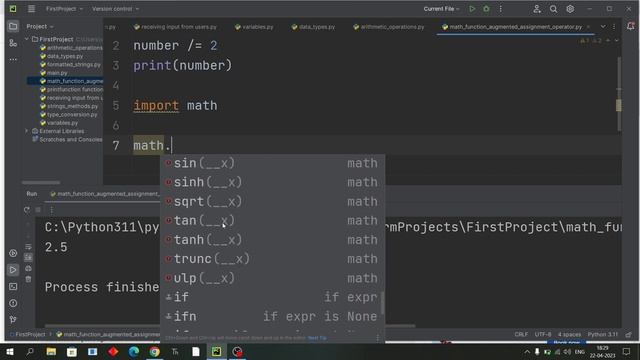Choose the 'ifn' postfix template
640x360 pixels.
[x=272, y=316]
